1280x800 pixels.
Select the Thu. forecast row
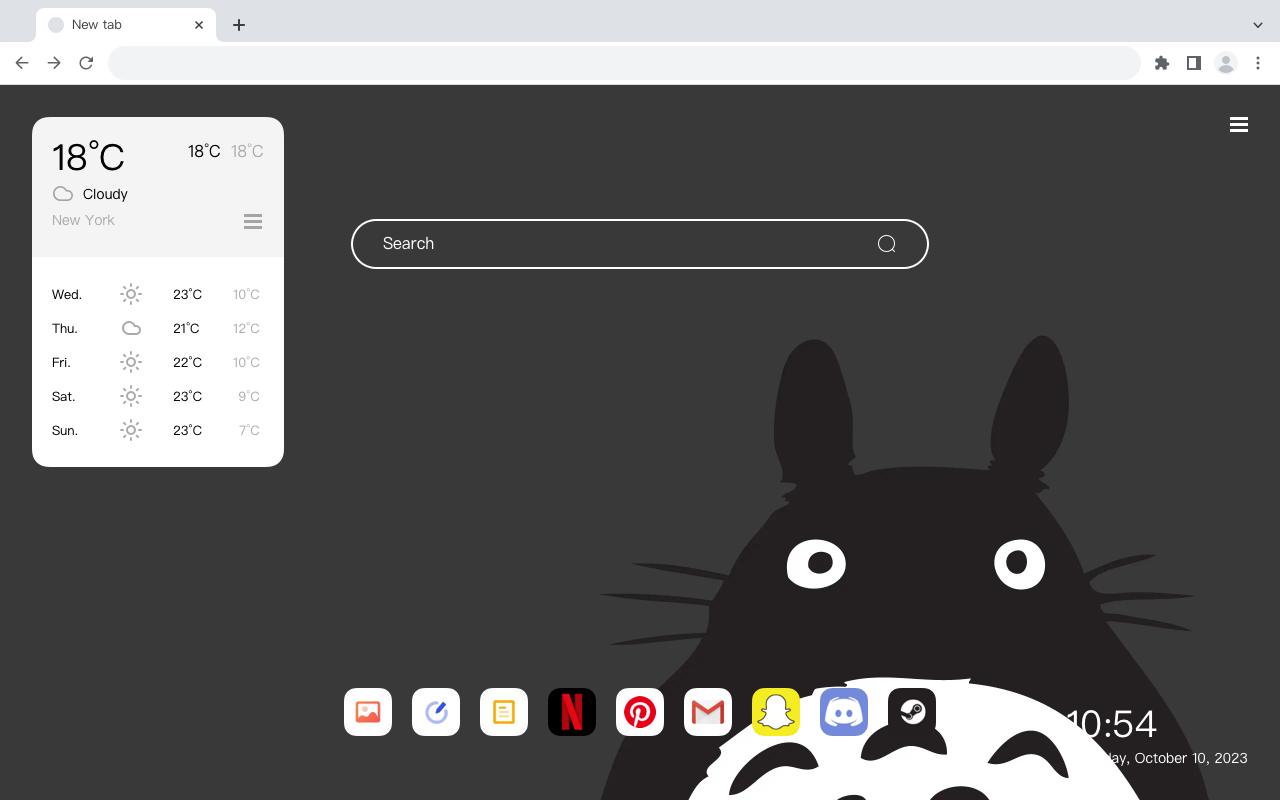tap(158, 328)
